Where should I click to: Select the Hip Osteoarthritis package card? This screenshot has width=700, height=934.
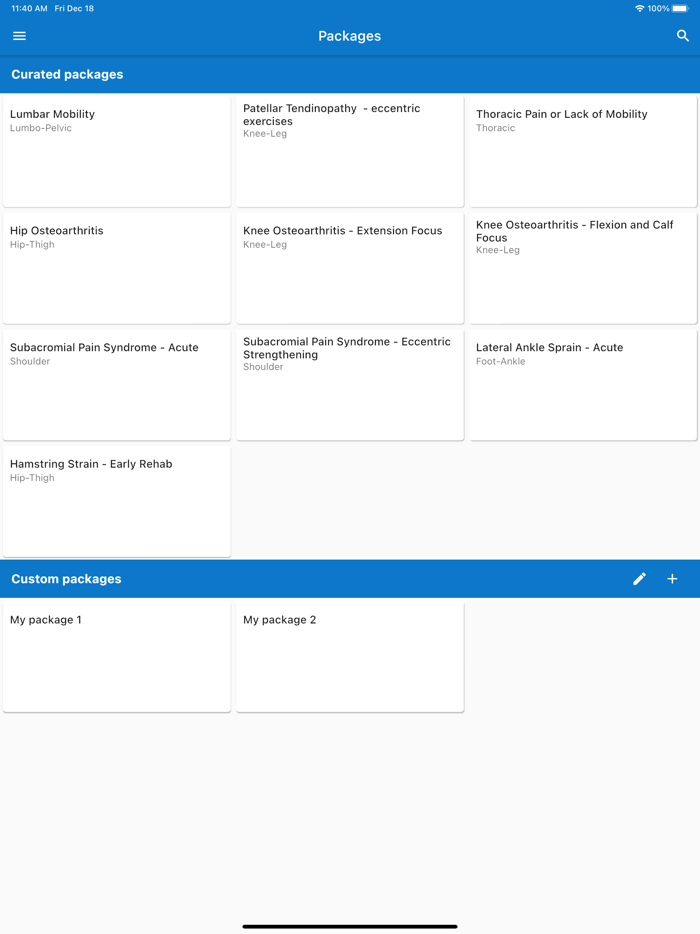click(x=117, y=268)
